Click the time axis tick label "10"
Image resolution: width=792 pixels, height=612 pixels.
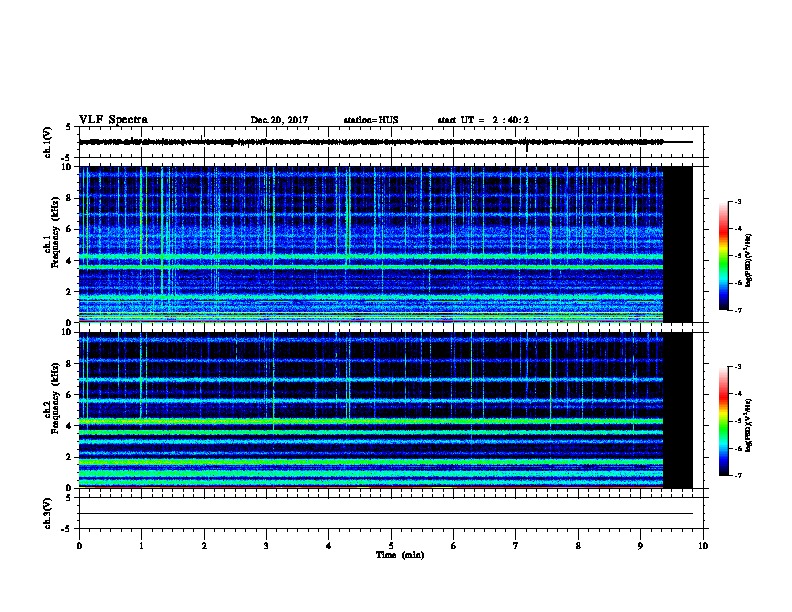click(703, 546)
